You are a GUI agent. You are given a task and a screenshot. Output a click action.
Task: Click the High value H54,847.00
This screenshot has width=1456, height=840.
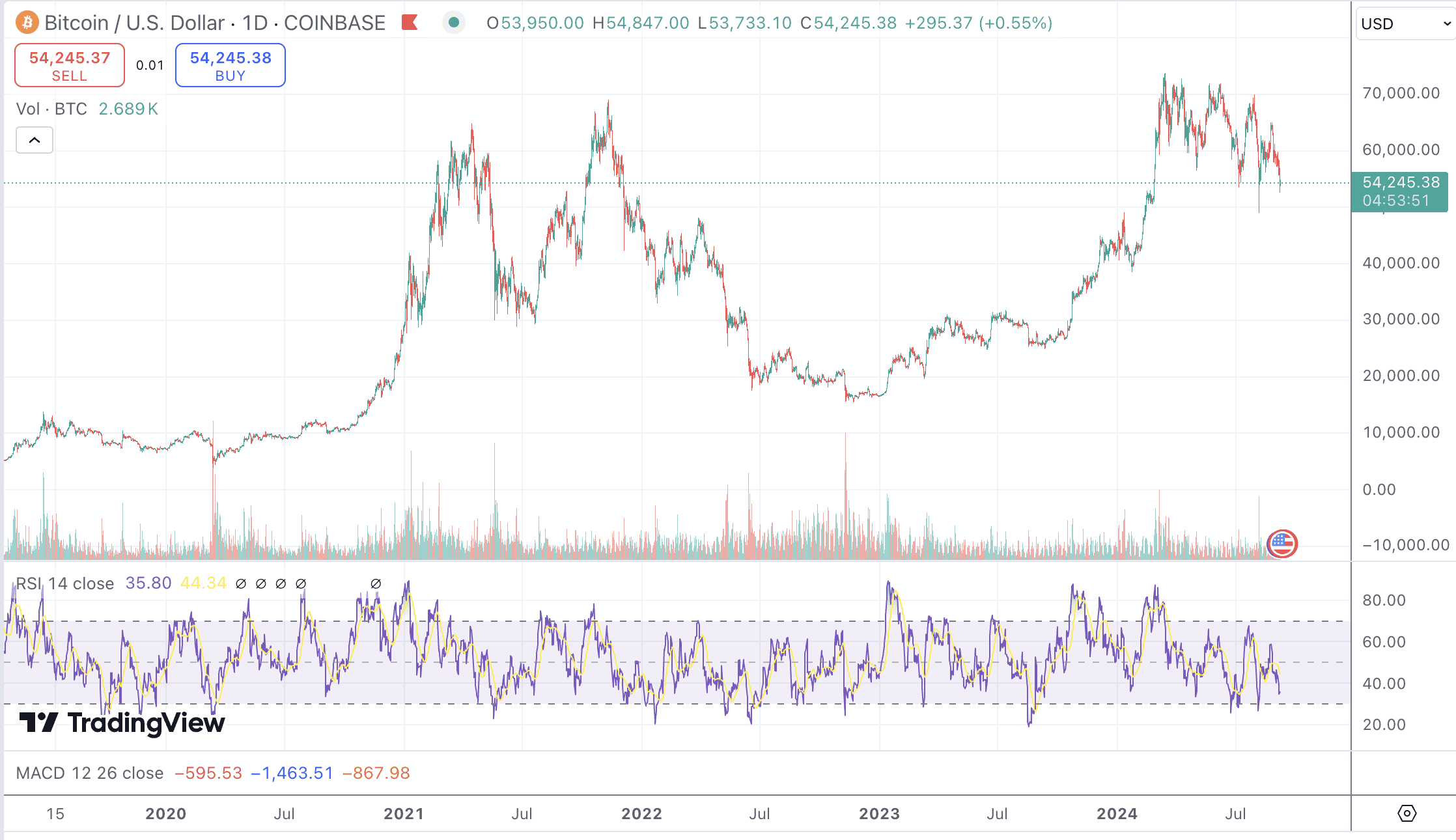click(641, 23)
